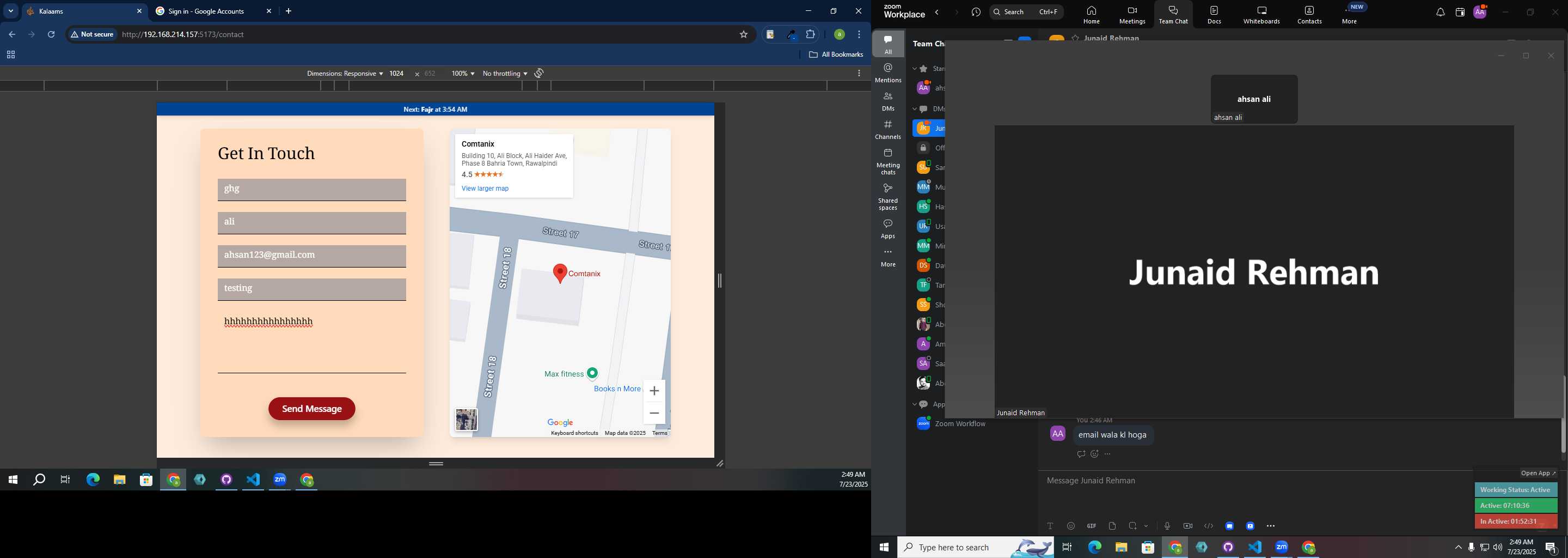
Task: Select All chats in Zoom chat sidebar
Action: point(888,44)
